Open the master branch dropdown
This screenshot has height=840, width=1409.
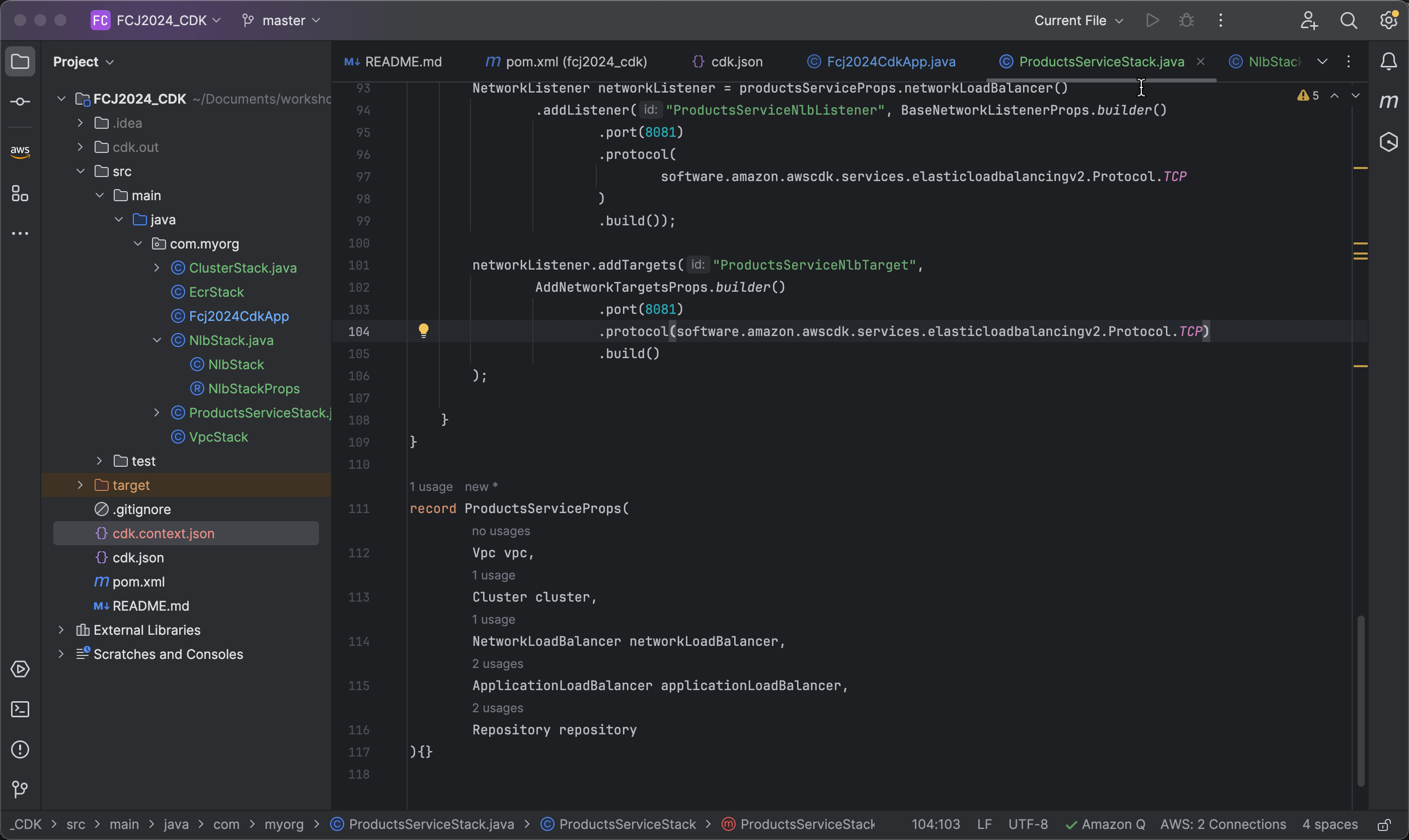pos(281,21)
